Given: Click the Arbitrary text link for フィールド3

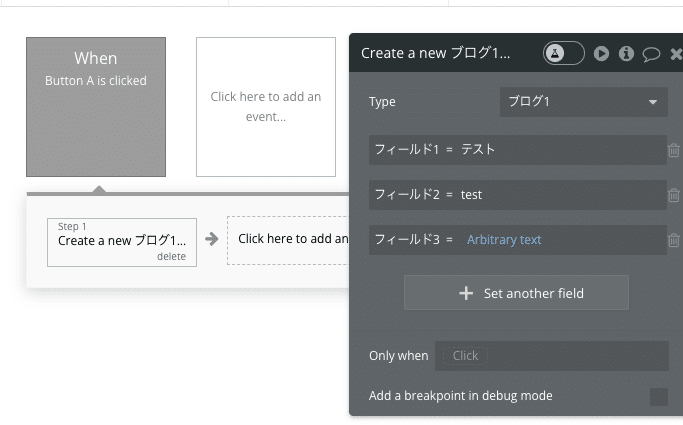Looking at the screenshot, I should pyautogui.click(x=504, y=240).
